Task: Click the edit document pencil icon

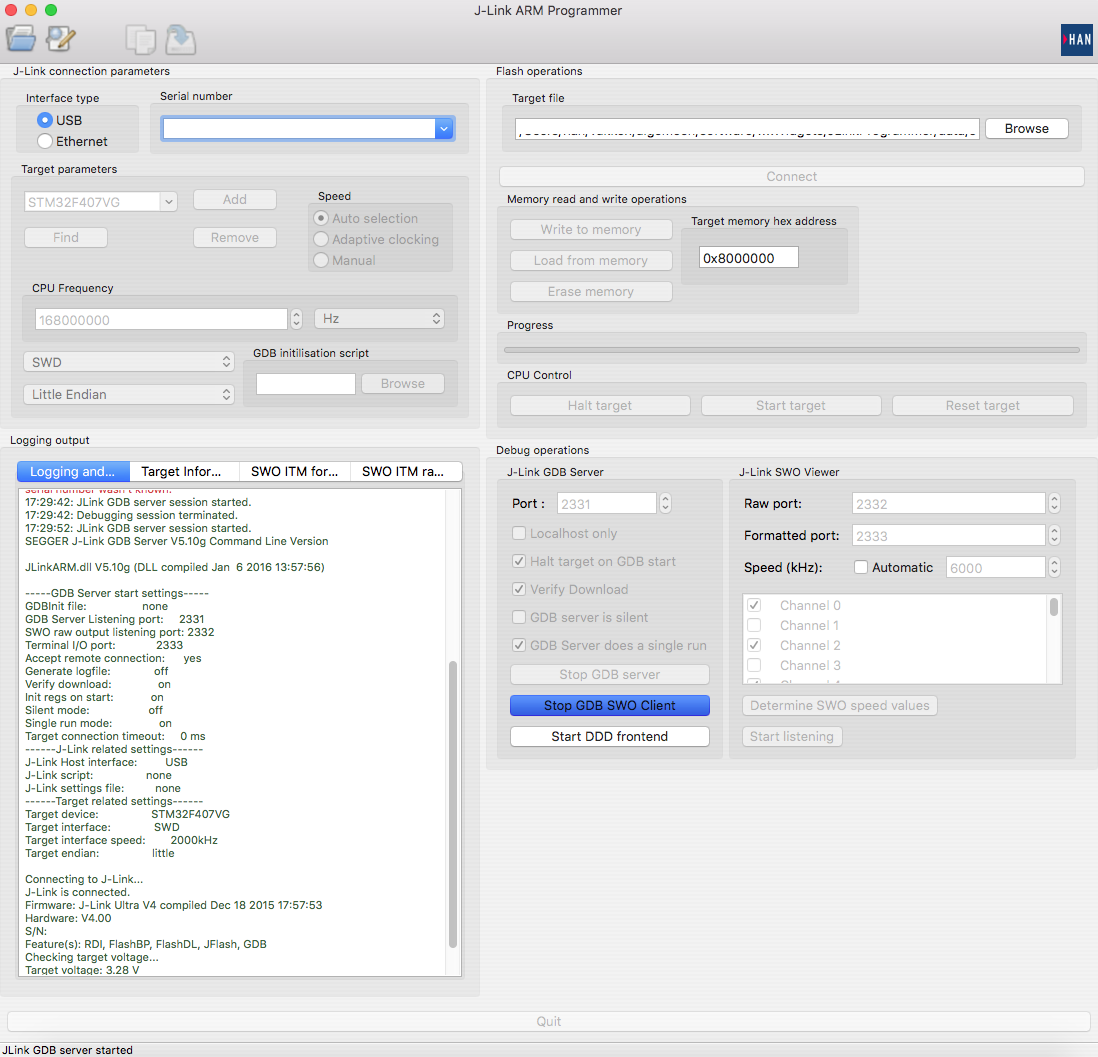Action: point(61,39)
